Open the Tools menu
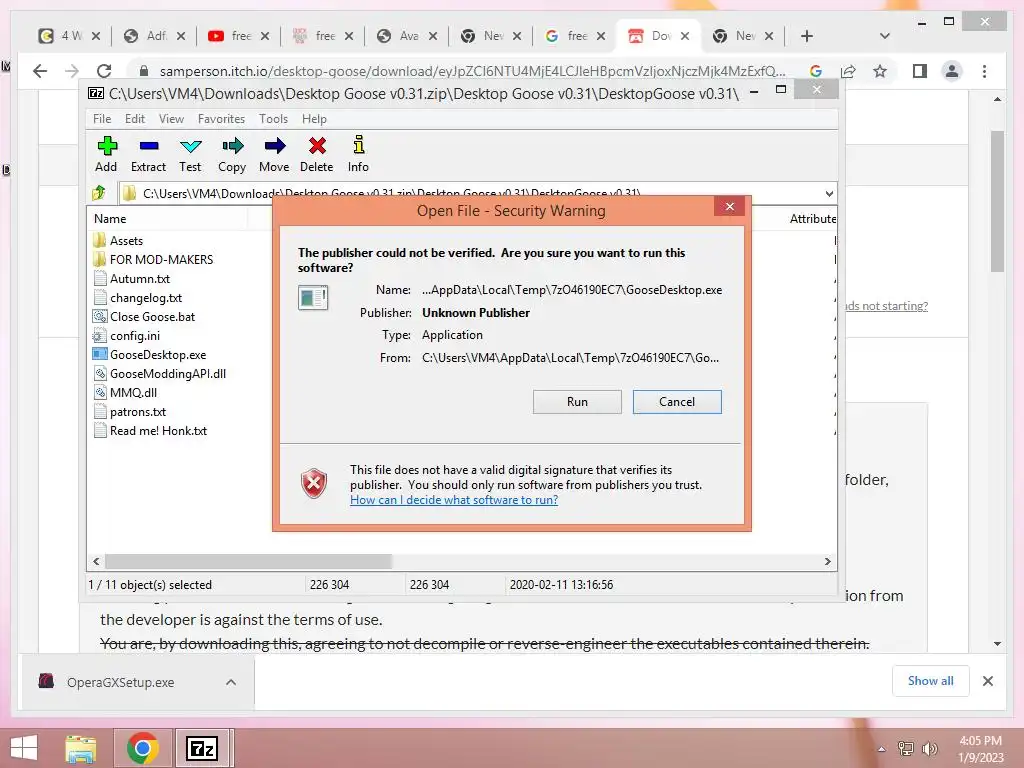Viewport: 1024px width, 768px height. click(x=273, y=119)
